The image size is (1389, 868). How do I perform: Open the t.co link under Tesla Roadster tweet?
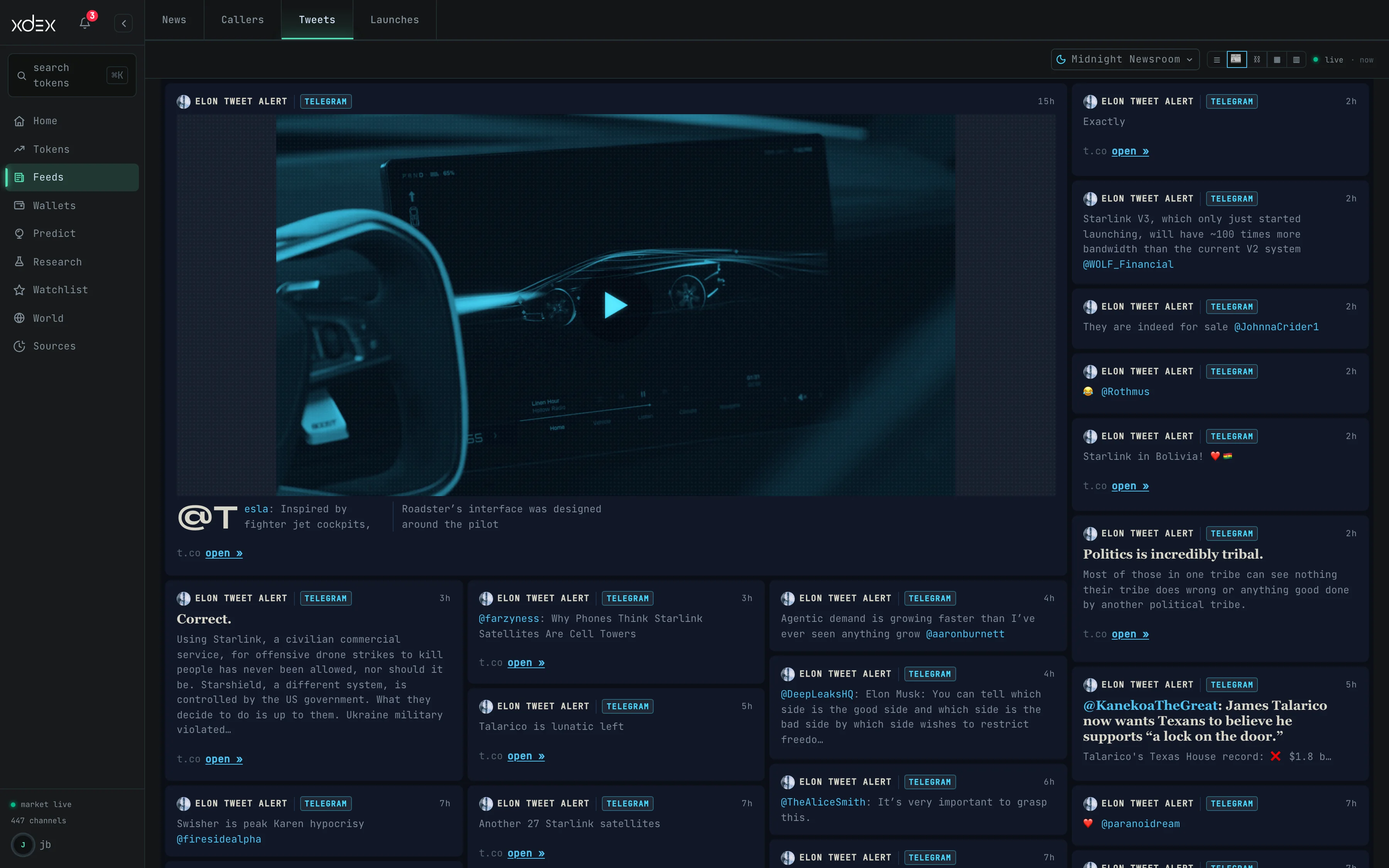(x=224, y=554)
